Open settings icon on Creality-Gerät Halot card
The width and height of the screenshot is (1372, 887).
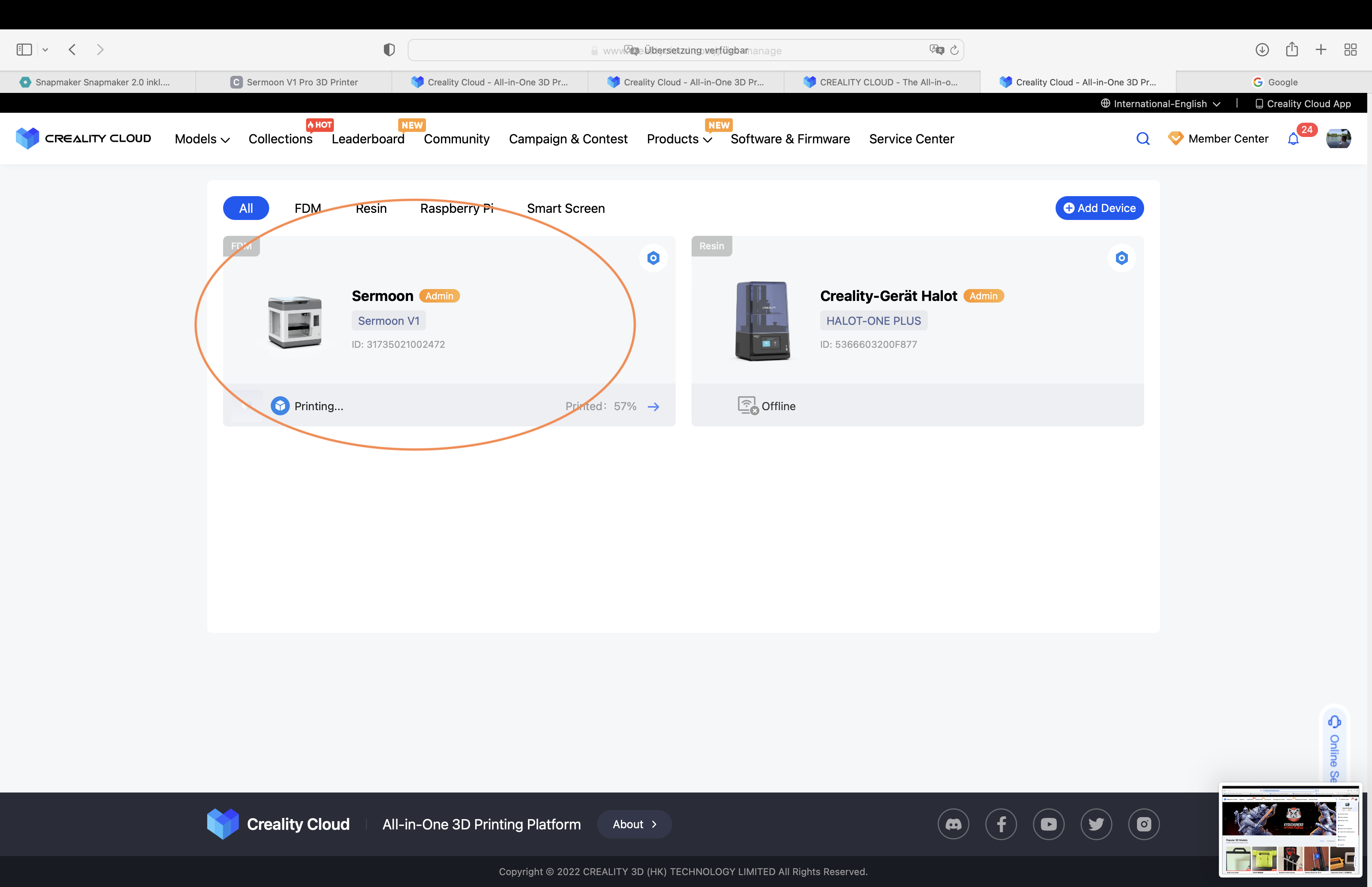(1121, 258)
